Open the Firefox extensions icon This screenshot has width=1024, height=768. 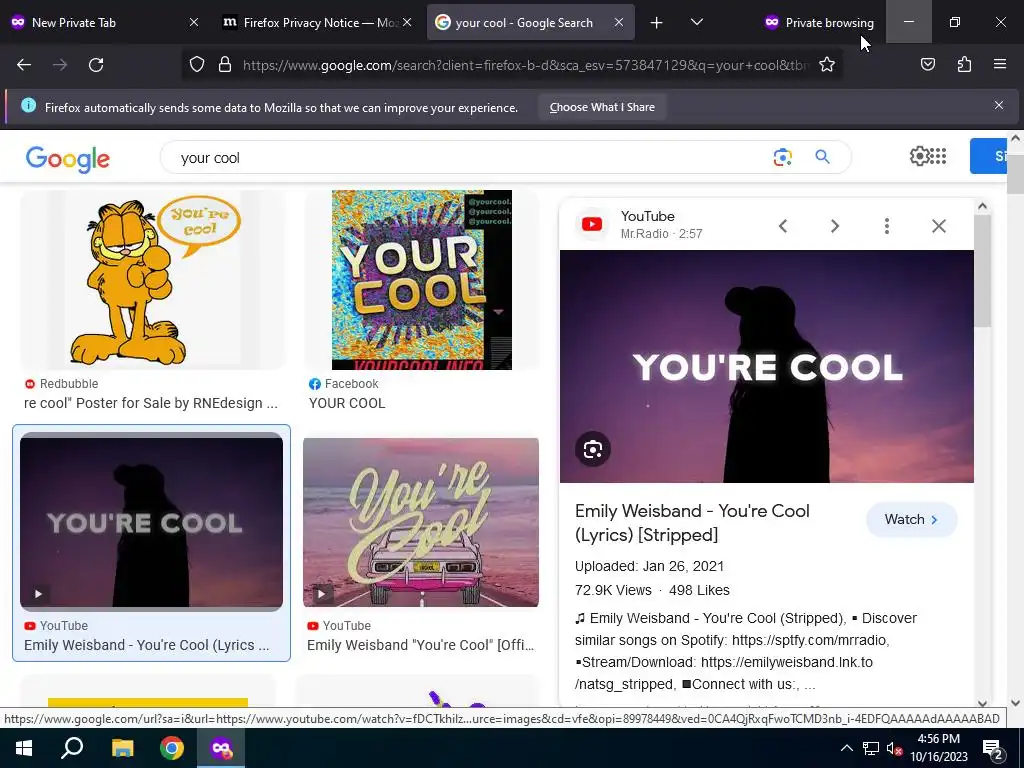(964, 65)
